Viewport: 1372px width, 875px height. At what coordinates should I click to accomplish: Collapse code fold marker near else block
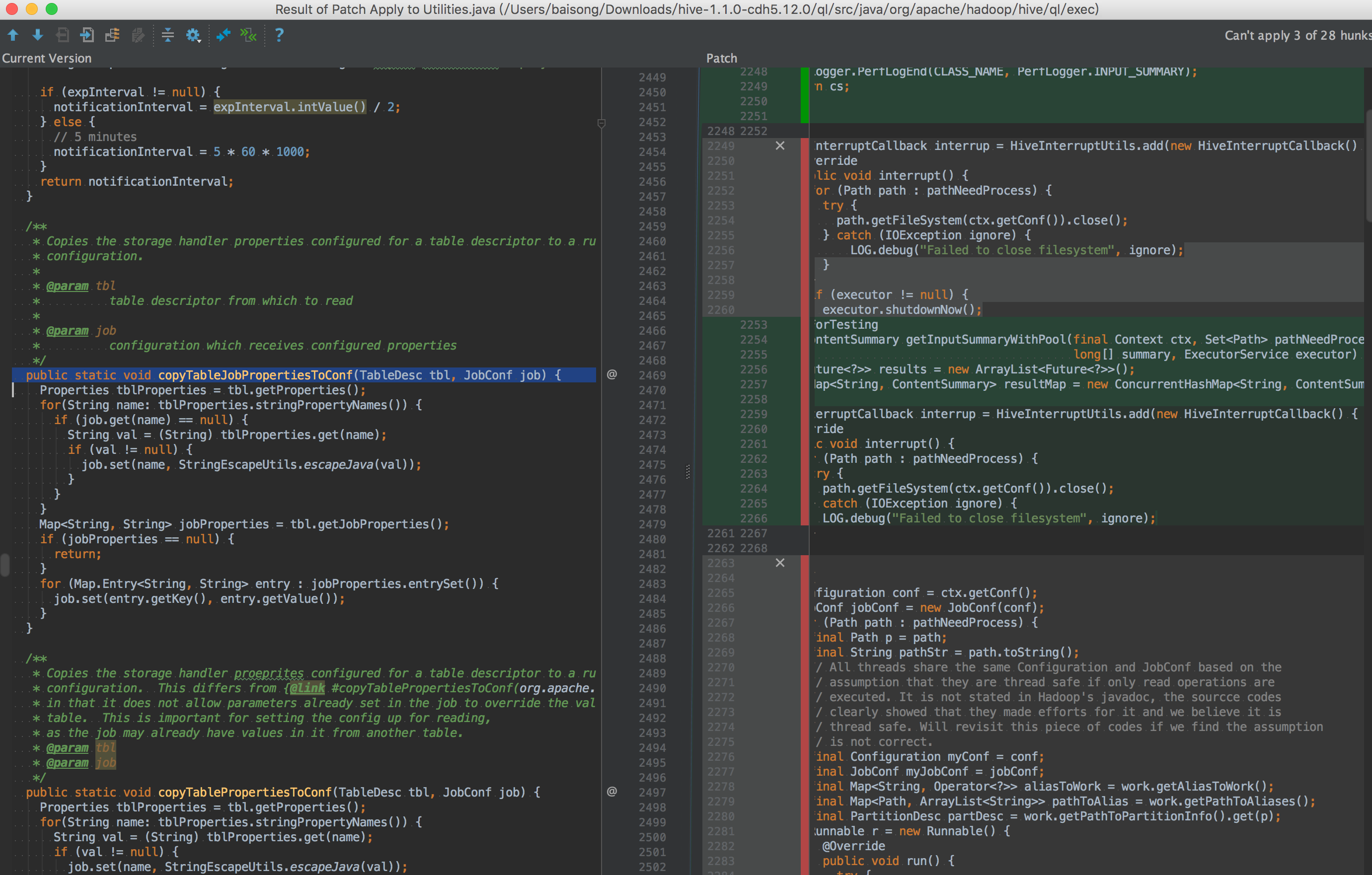tap(601, 123)
